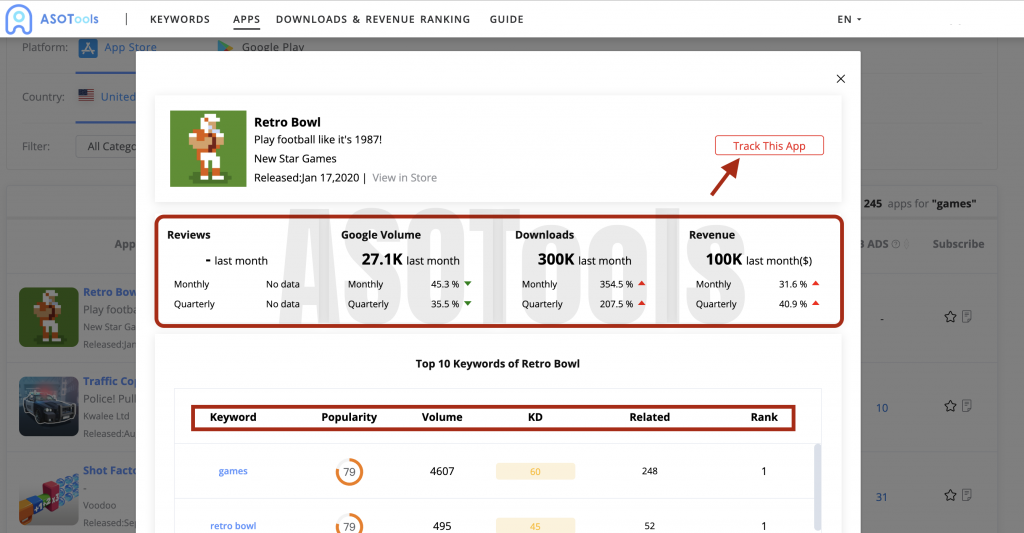Click Google Volume monthly 45.3 % down arrow

pos(468,283)
